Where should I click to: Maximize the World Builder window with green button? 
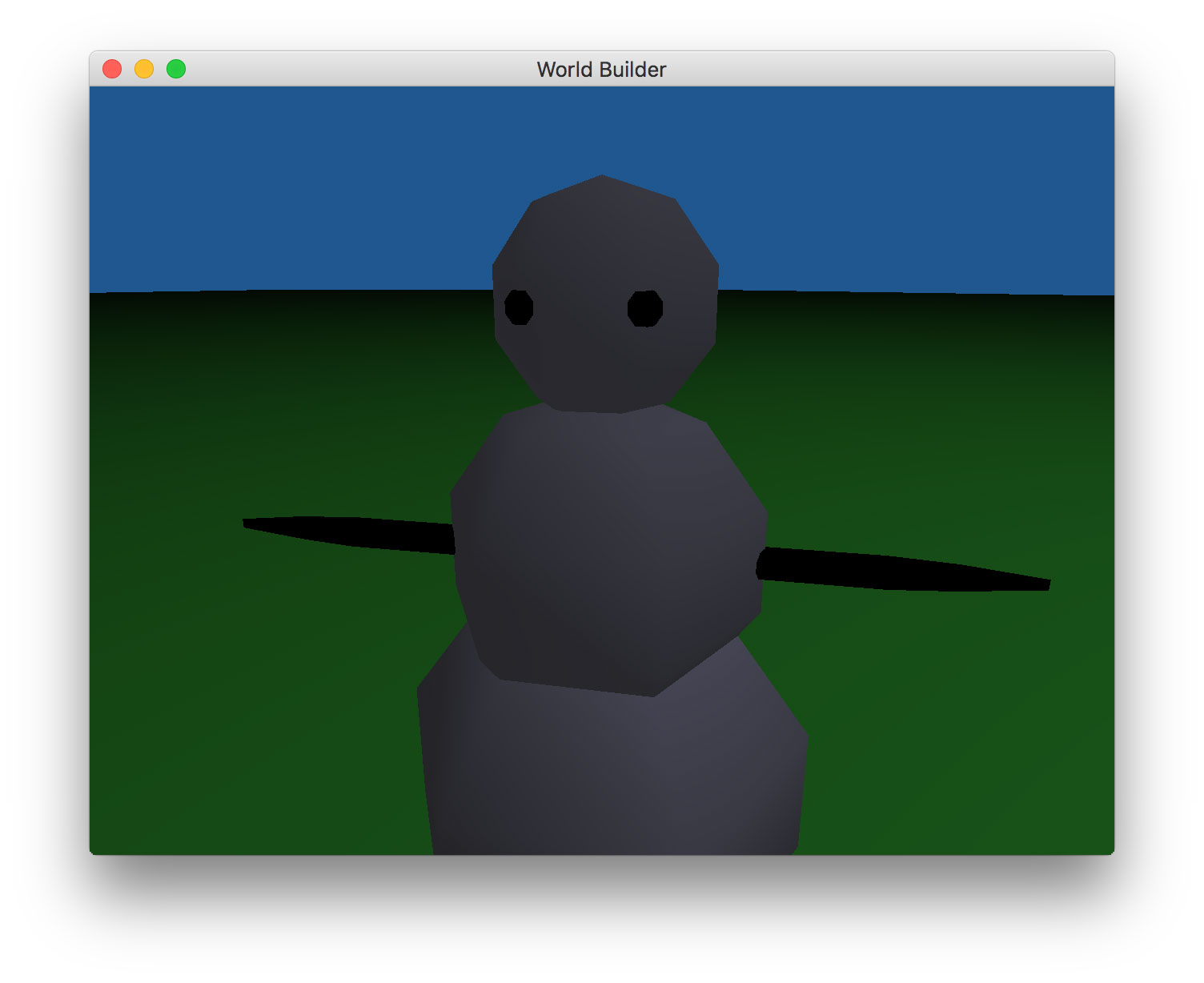click(176, 69)
